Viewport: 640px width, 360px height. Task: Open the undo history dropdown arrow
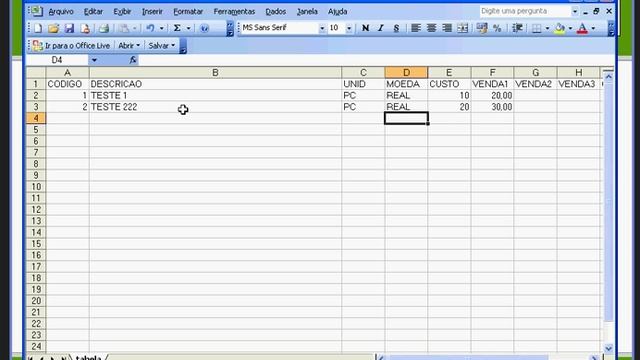[161, 28]
